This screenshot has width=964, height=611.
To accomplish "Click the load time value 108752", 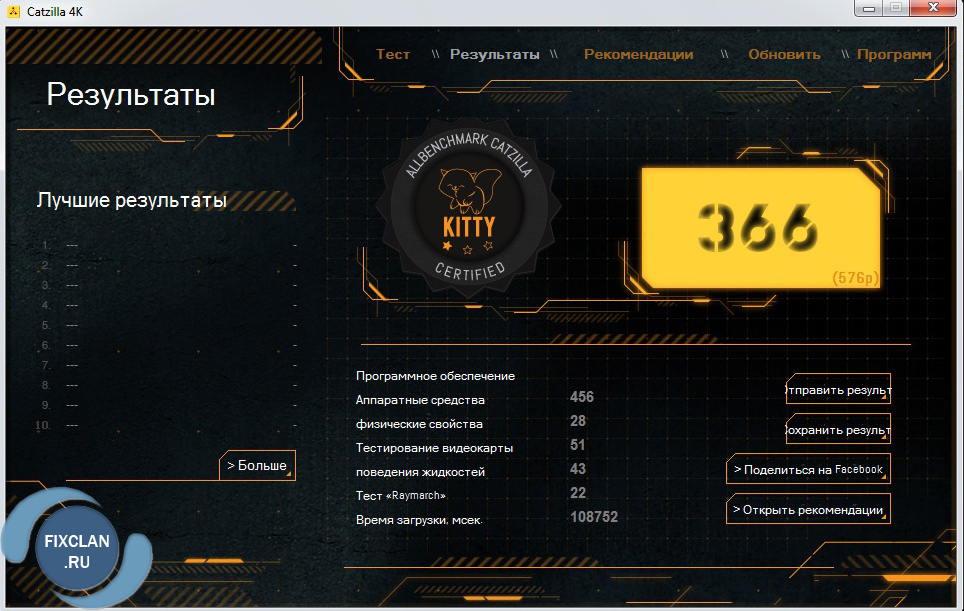I will click(594, 517).
